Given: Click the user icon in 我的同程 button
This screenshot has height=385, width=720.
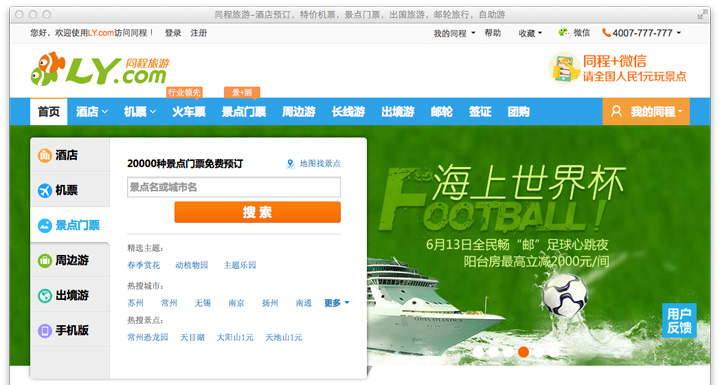Looking at the screenshot, I should pyautogui.click(x=616, y=111).
